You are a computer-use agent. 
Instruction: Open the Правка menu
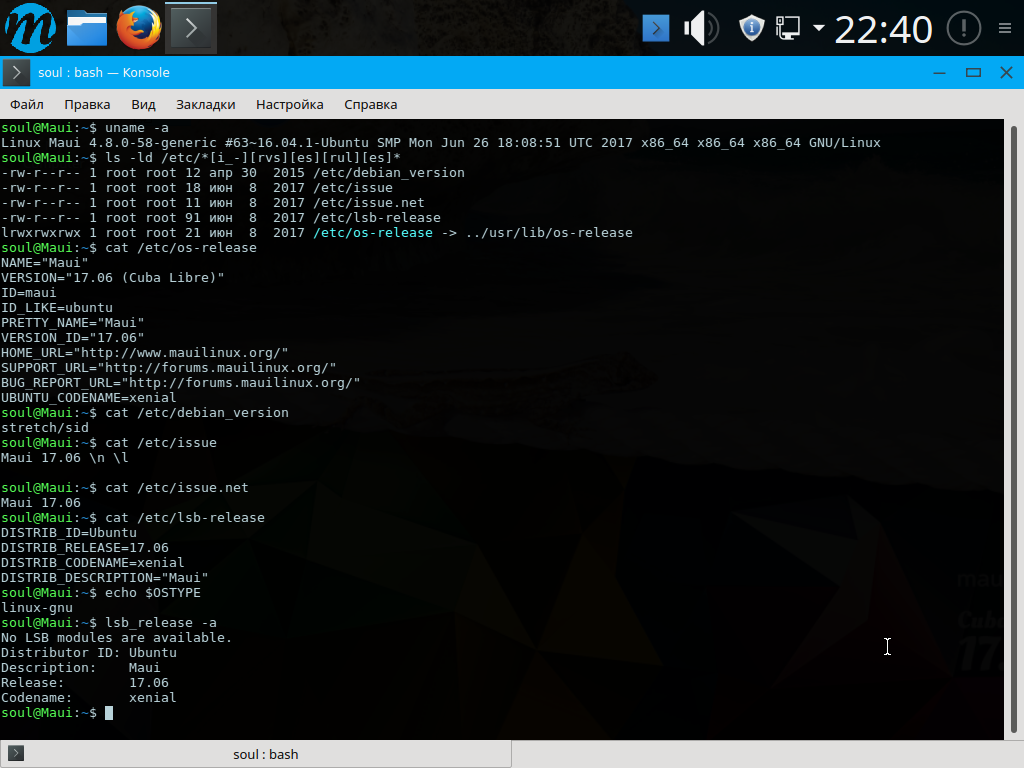pos(88,104)
